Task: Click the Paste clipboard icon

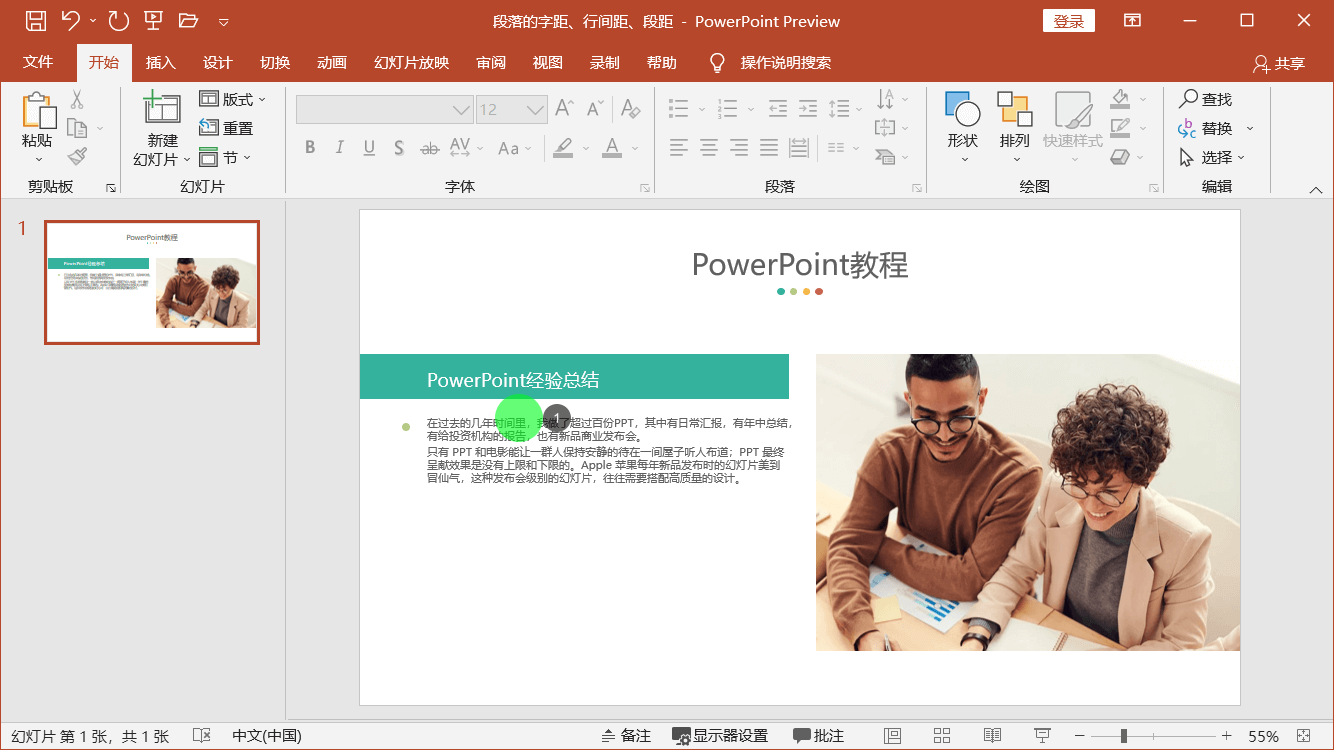Action: pos(38,112)
